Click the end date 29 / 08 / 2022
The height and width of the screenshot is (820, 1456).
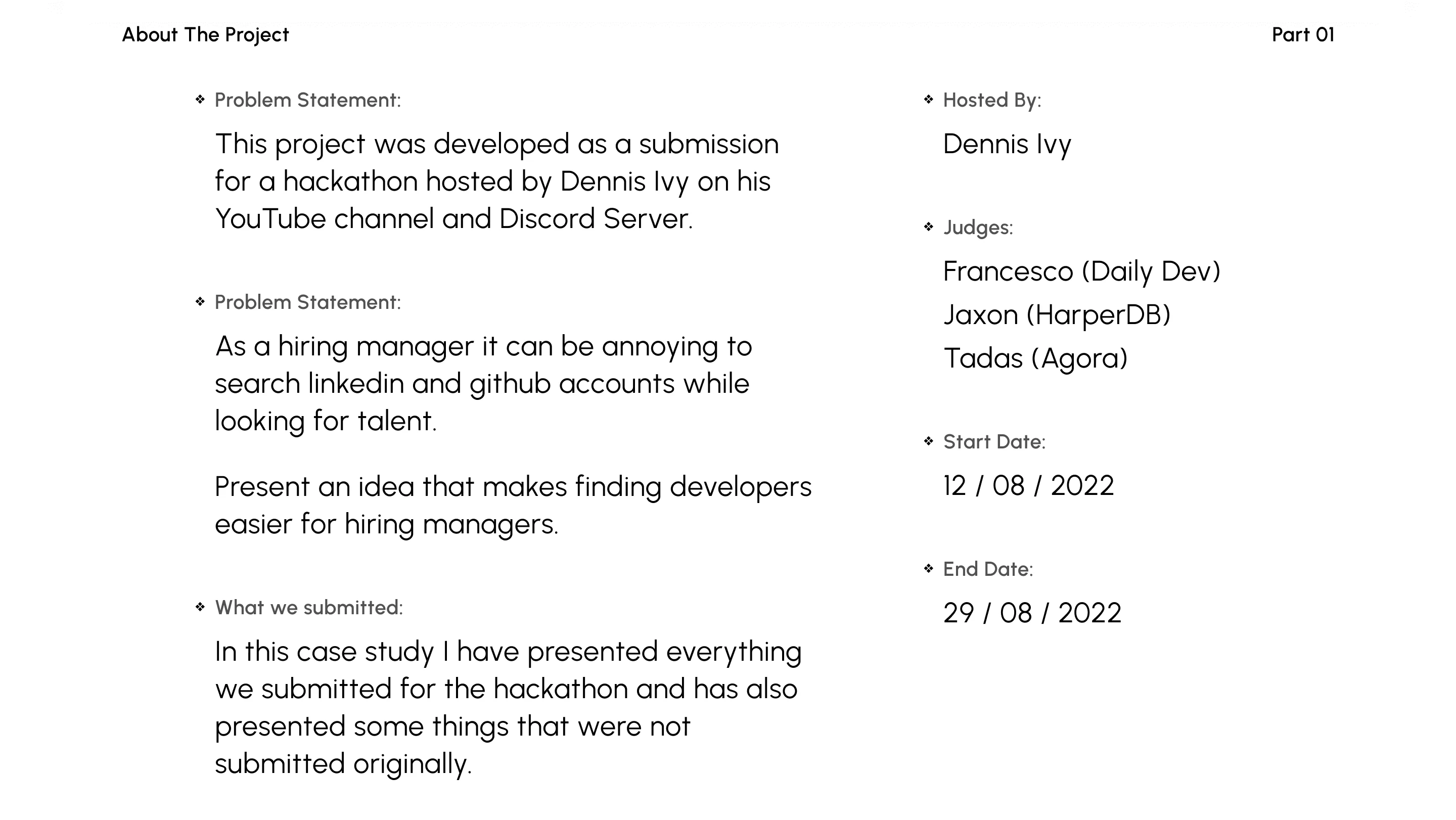1032,613
